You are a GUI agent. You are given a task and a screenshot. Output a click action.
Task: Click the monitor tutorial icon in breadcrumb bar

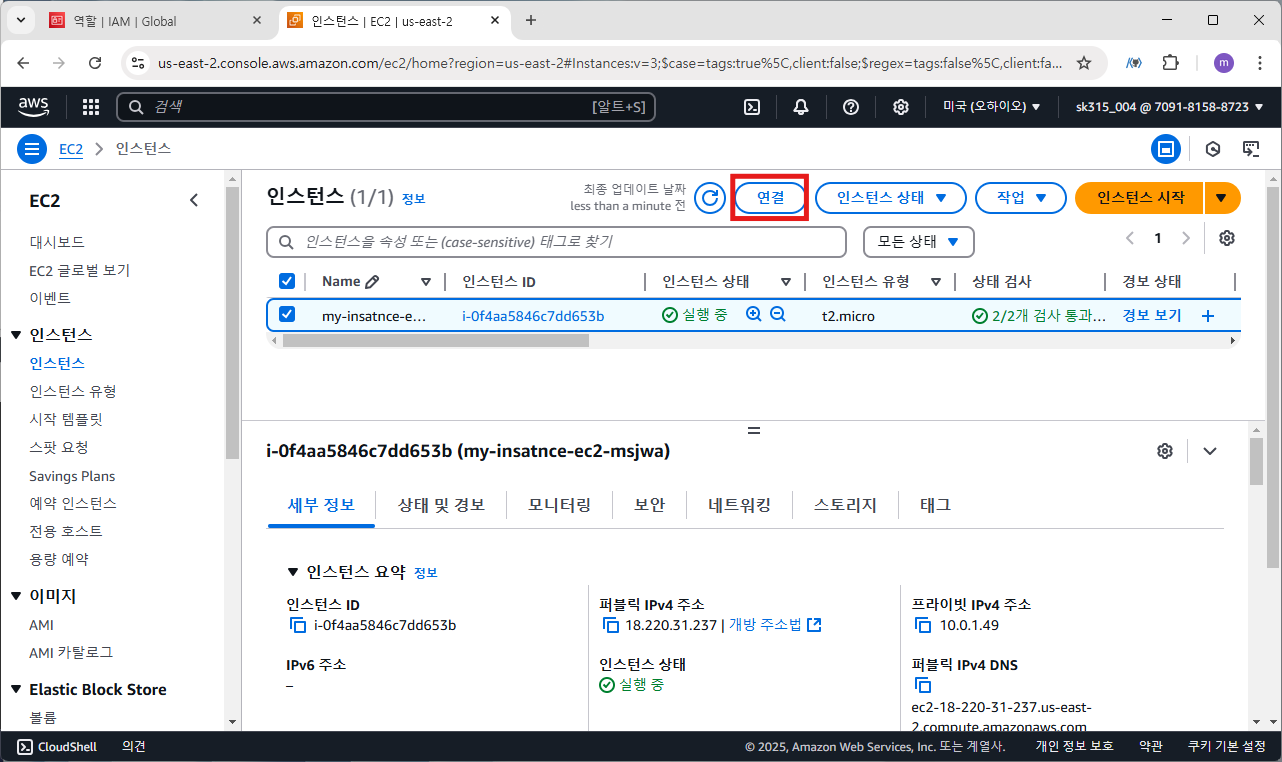(1250, 149)
